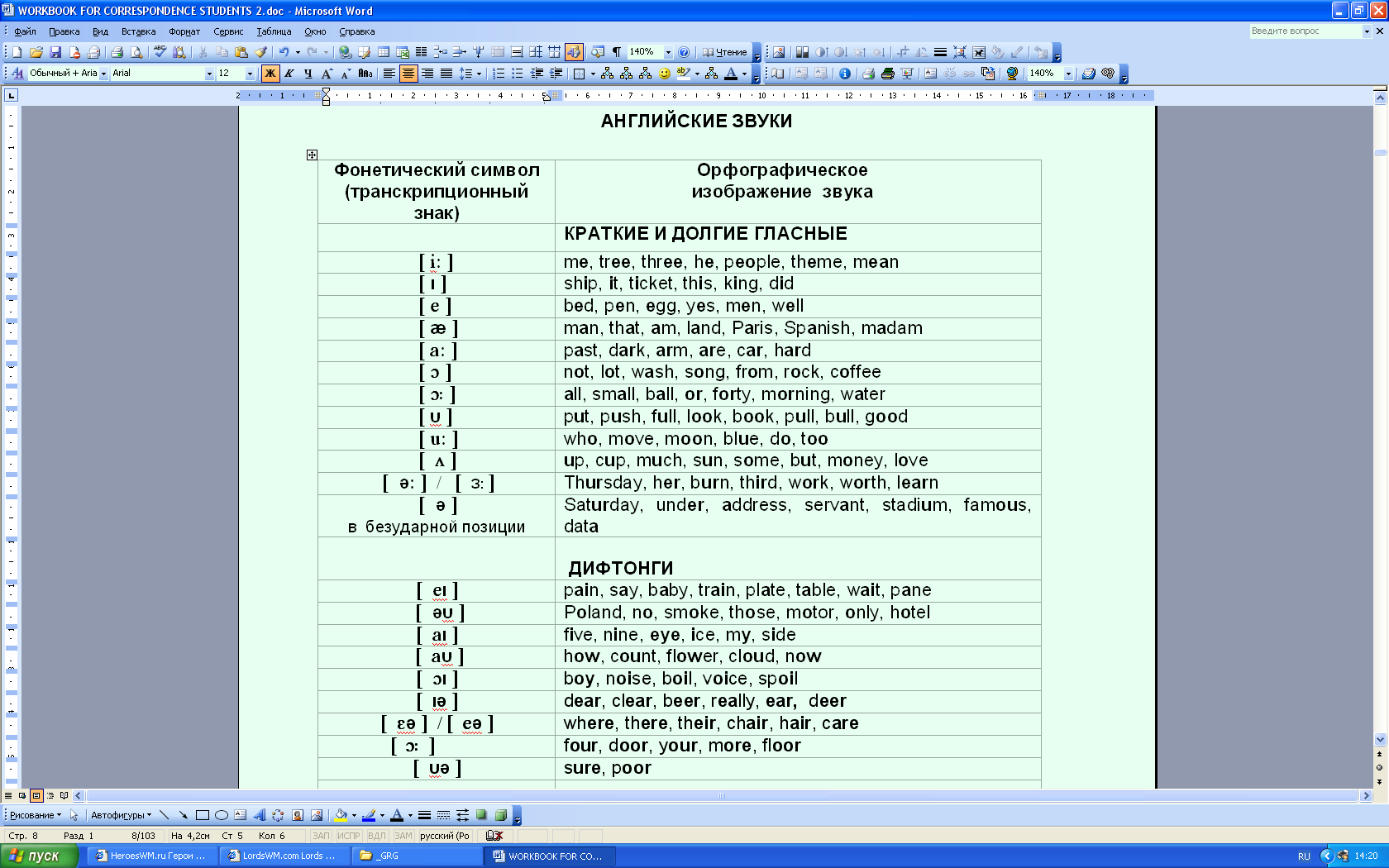Open Styles and Formatting pane
Viewport: 1389px width, 868px height.
coord(17,74)
